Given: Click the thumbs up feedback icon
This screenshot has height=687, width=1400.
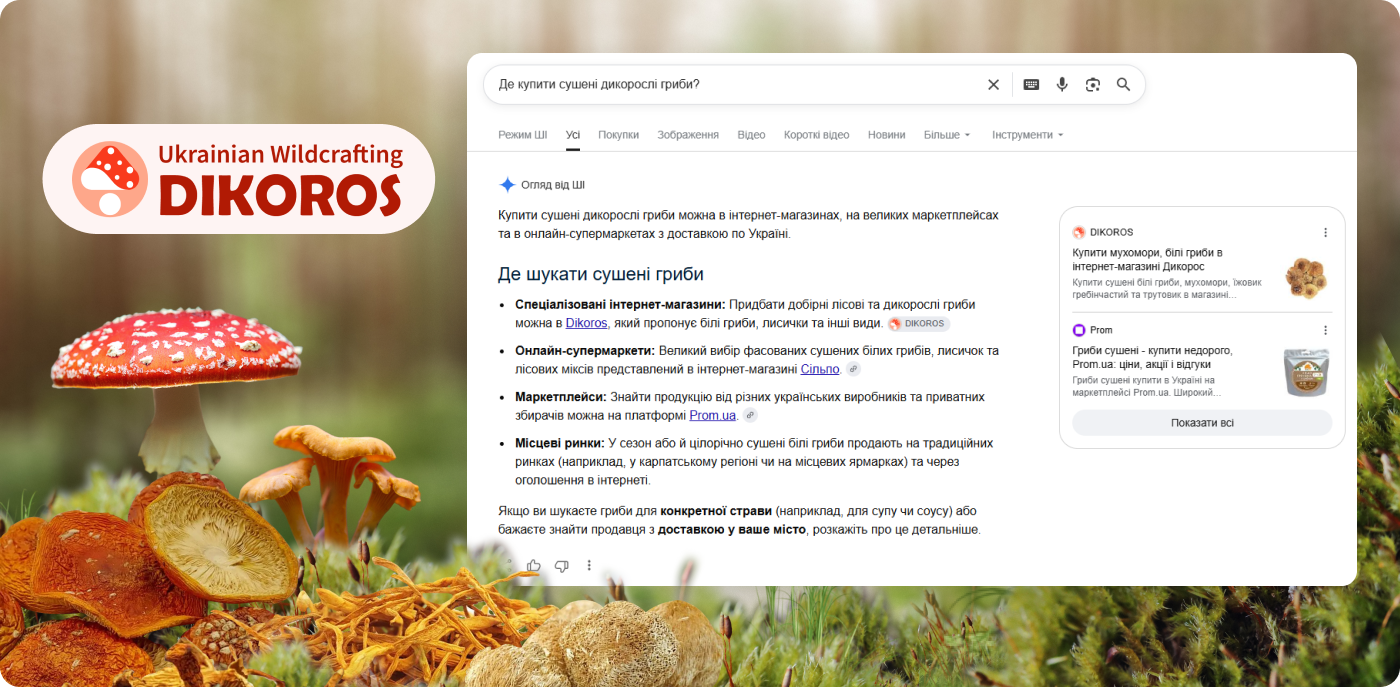Looking at the screenshot, I should (x=534, y=566).
